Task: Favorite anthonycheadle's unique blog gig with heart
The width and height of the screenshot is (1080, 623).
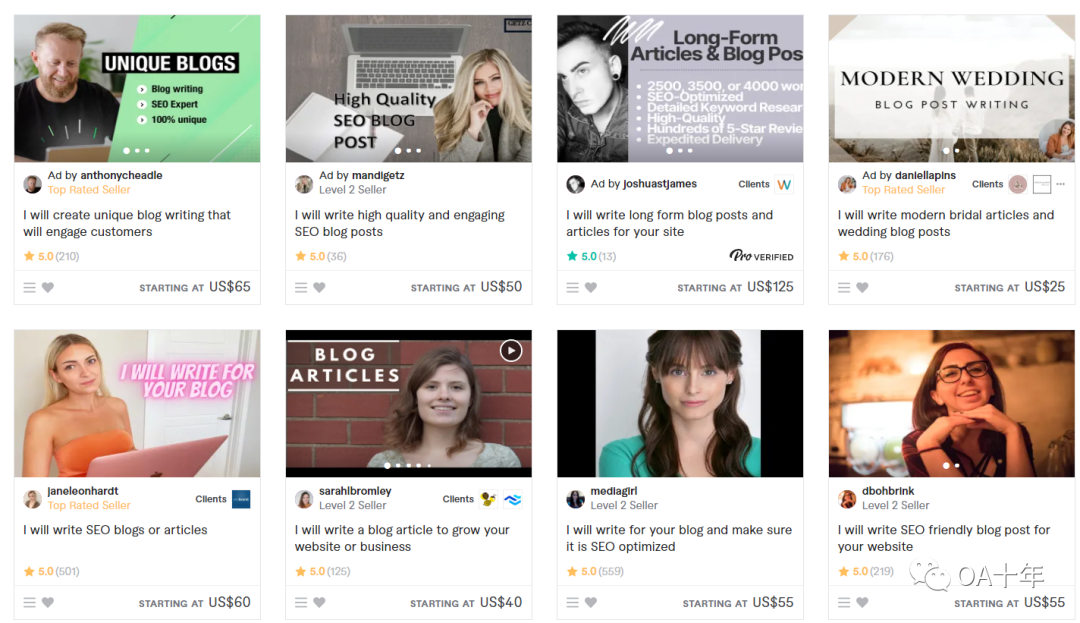Action: [x=48, y=288]
